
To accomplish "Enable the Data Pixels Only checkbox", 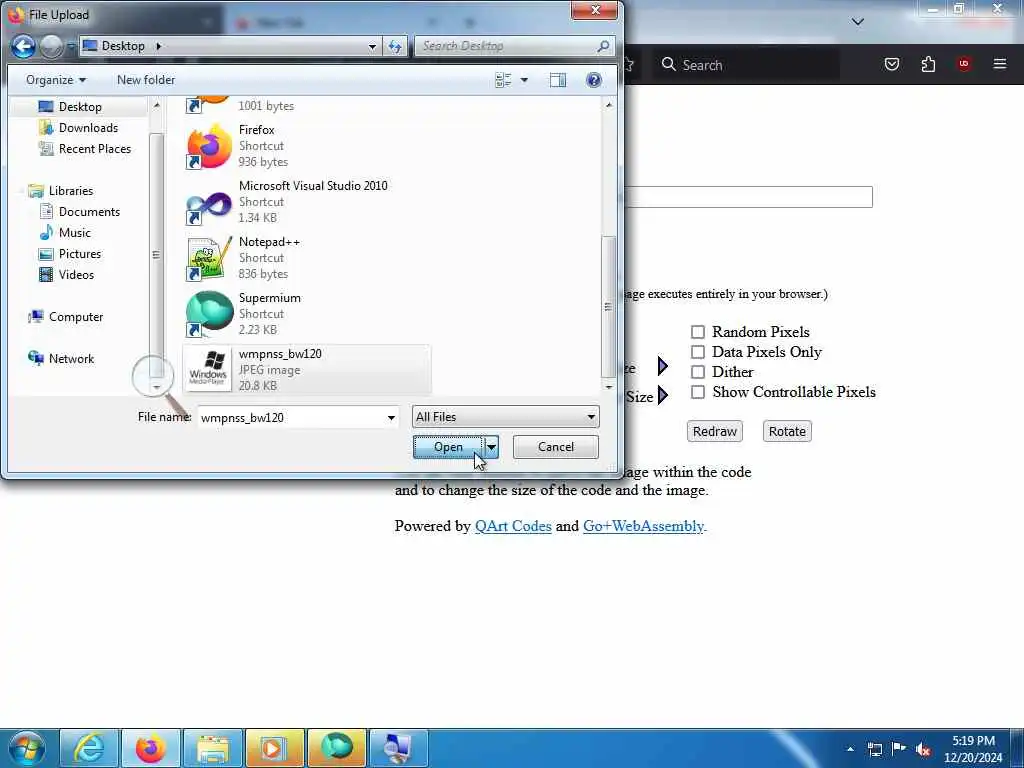I will (698, 352).
